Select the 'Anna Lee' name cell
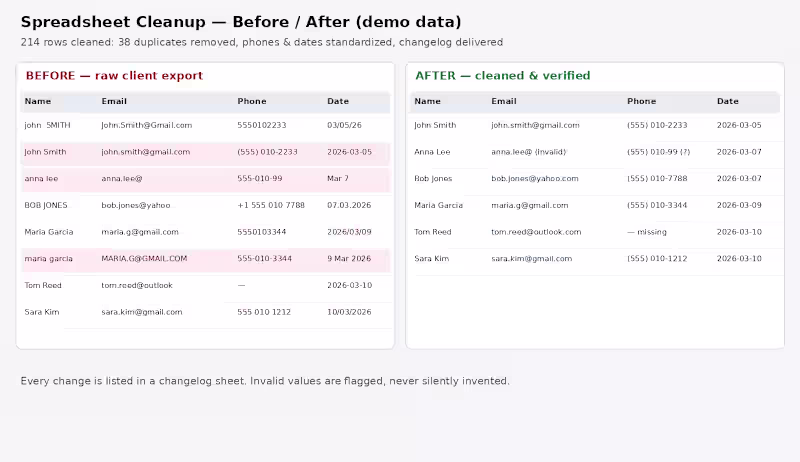 (x=432, y=152)
